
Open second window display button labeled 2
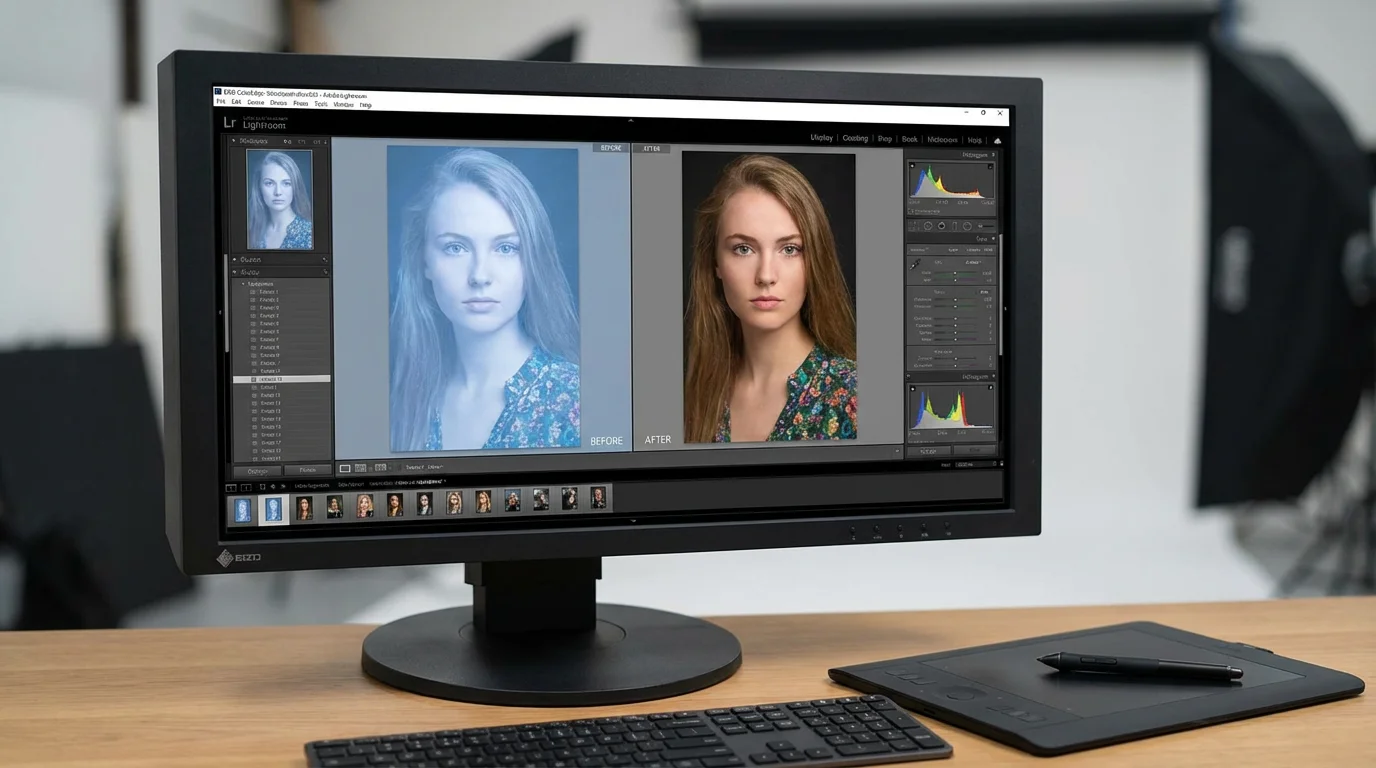246,488
